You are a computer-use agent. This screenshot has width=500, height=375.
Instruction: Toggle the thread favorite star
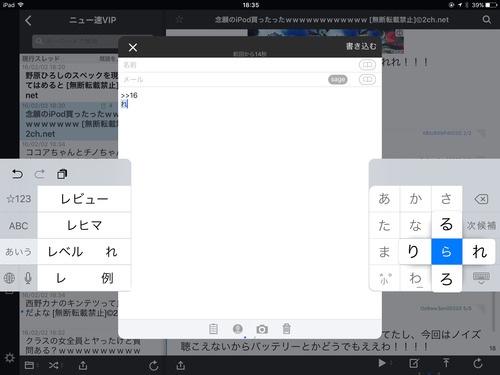179,19
